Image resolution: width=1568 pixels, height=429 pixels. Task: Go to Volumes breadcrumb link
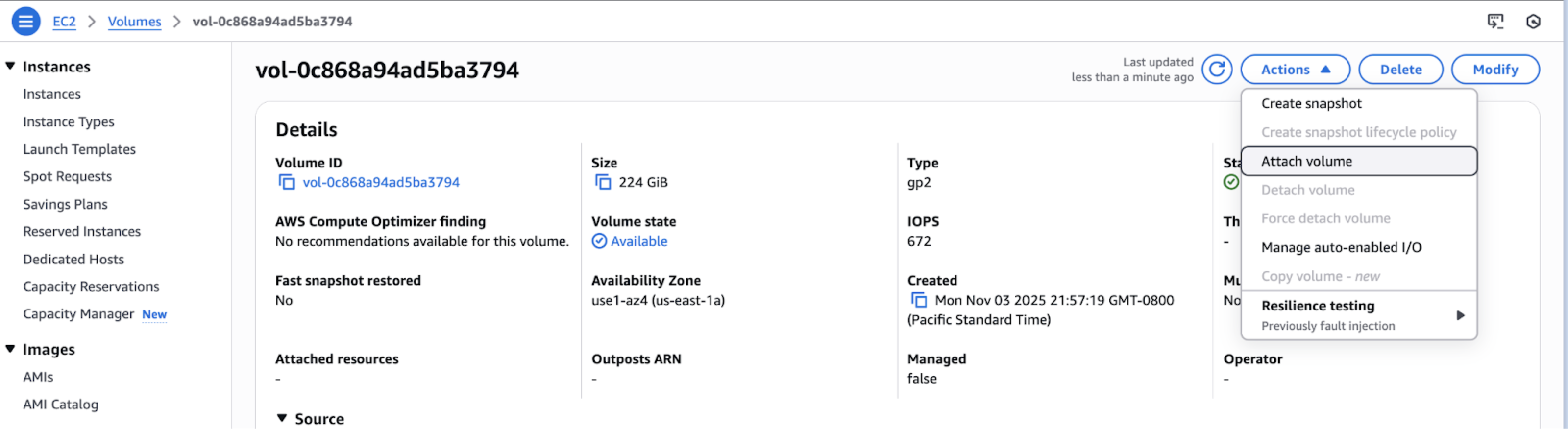[x=134, y=21]
